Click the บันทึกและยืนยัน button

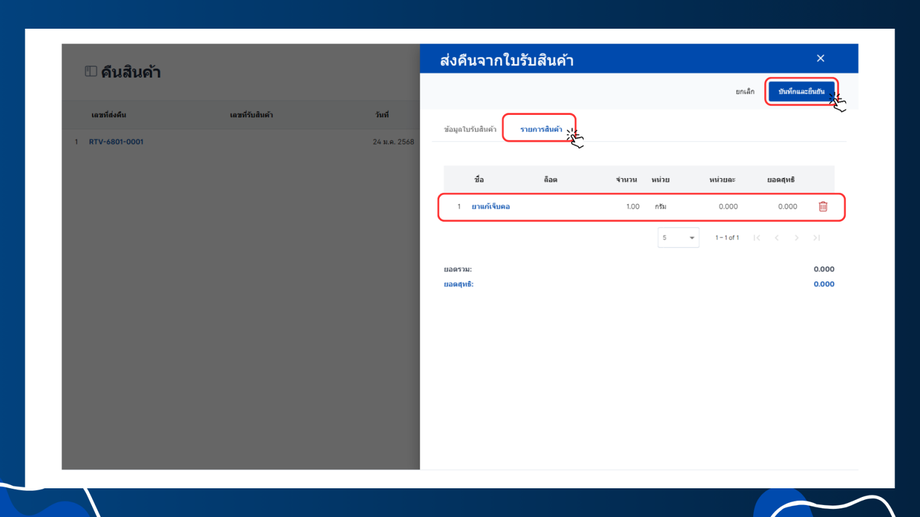point(801,92)
